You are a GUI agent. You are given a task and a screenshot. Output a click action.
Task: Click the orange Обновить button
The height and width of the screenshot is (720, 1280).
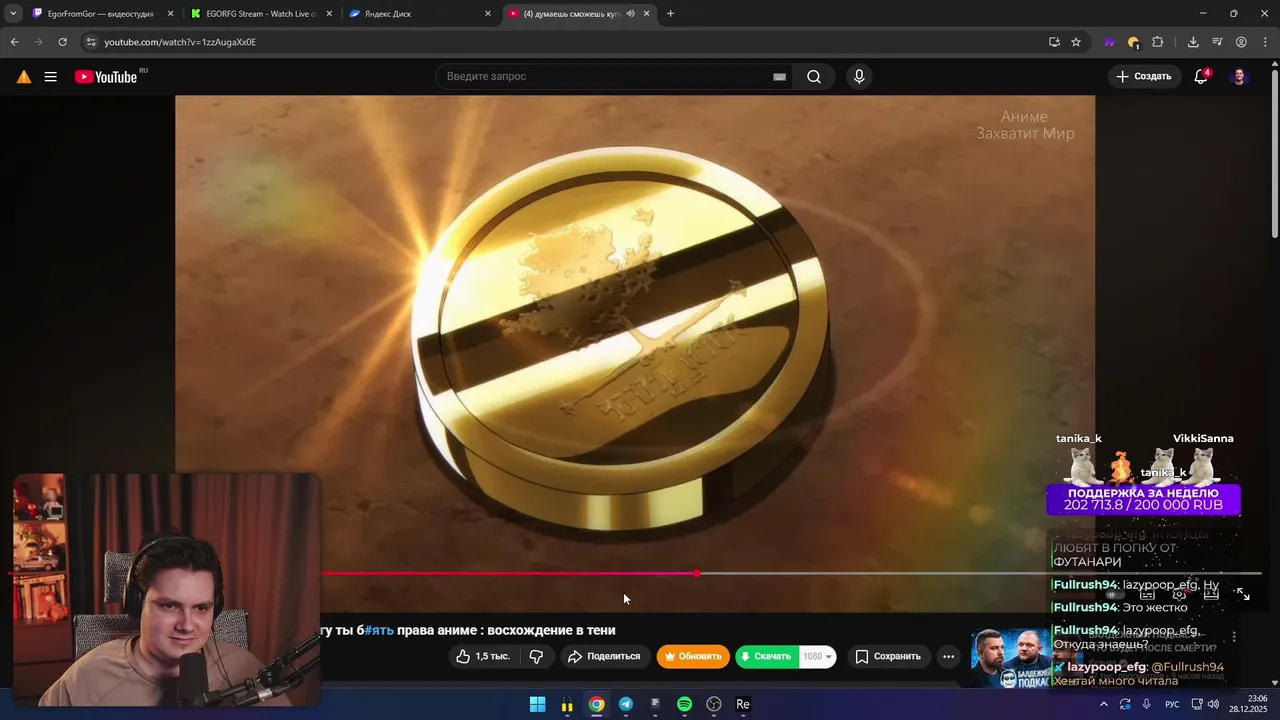tap(693, 656)
